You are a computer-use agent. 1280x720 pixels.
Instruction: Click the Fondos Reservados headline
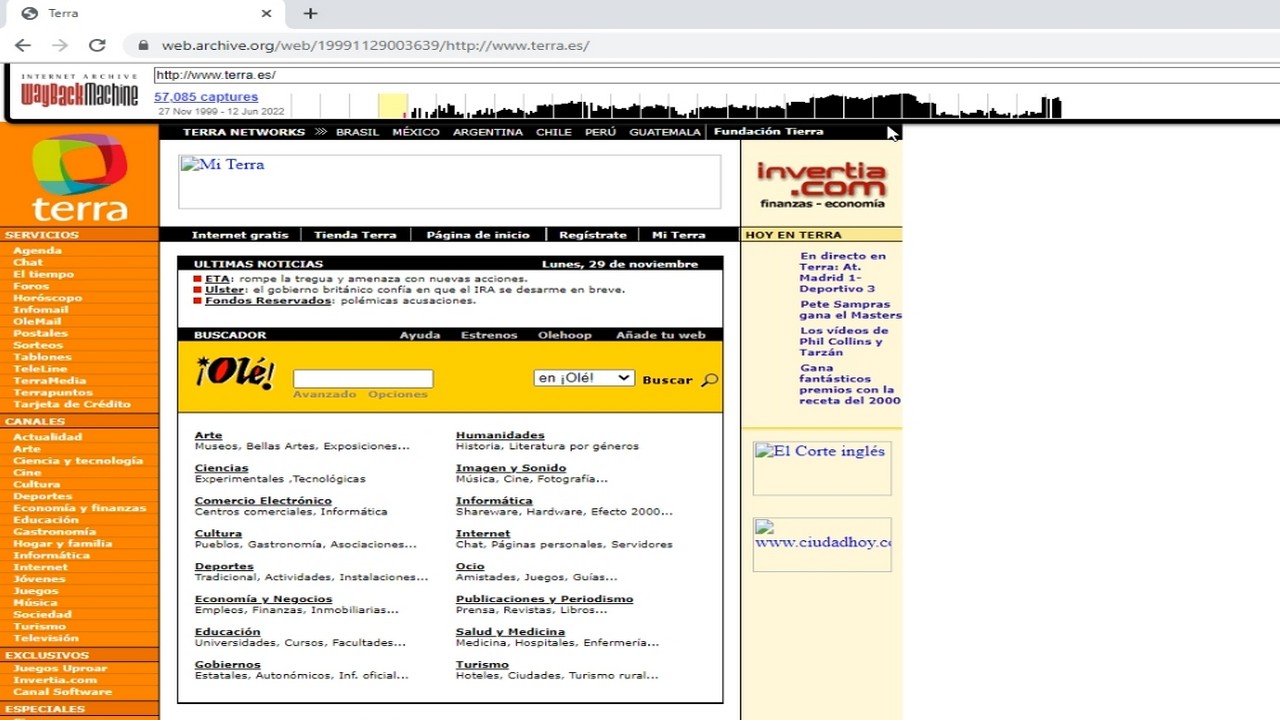pos(268,301)
